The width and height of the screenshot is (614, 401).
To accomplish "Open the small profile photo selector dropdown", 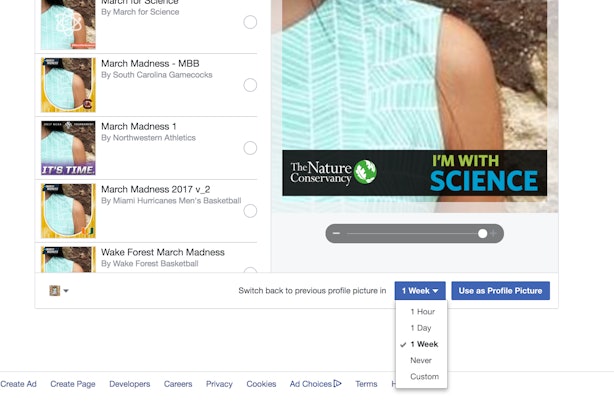I will coord(59,291).
